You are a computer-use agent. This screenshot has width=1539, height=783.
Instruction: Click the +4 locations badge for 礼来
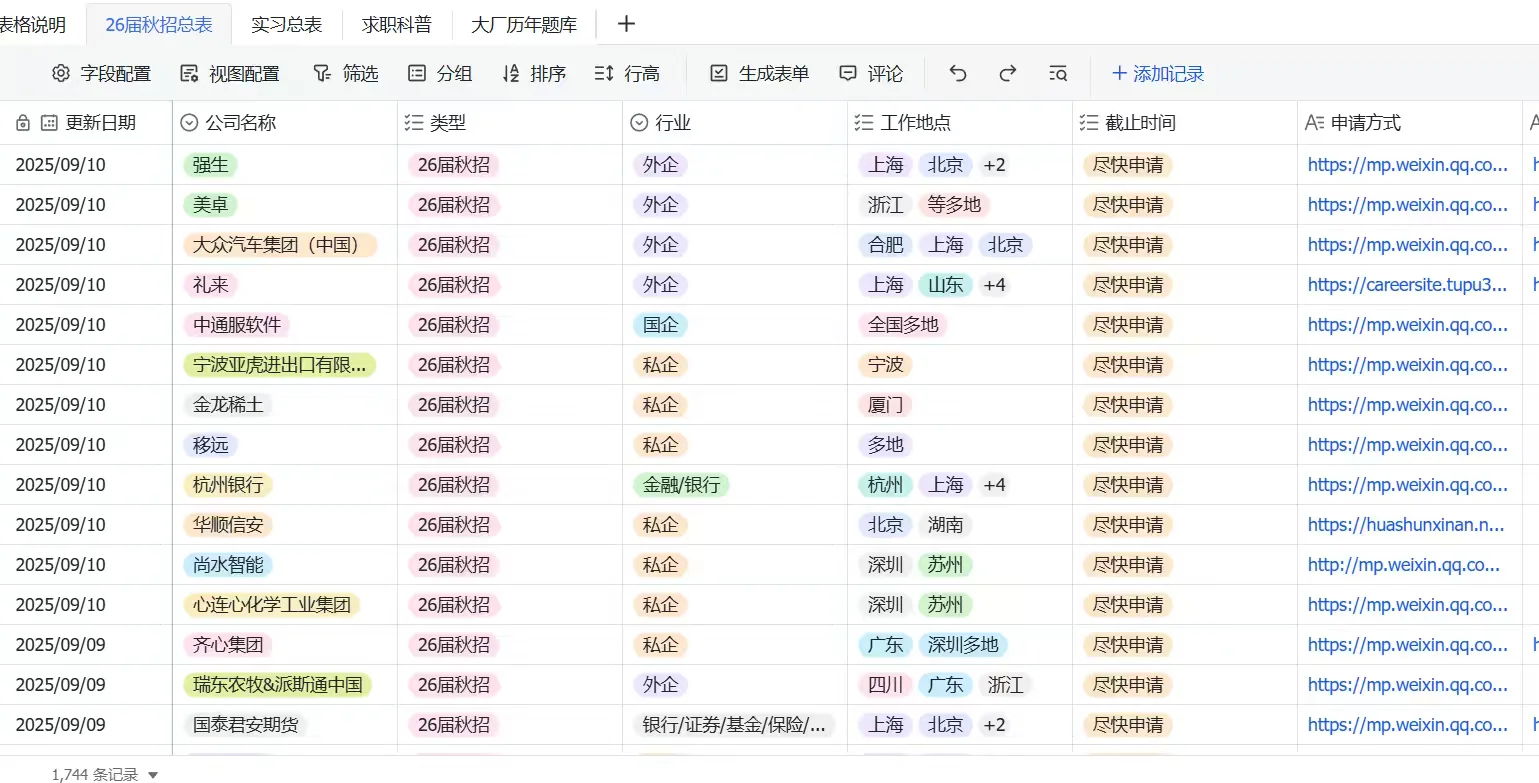[x=994, y=285]
